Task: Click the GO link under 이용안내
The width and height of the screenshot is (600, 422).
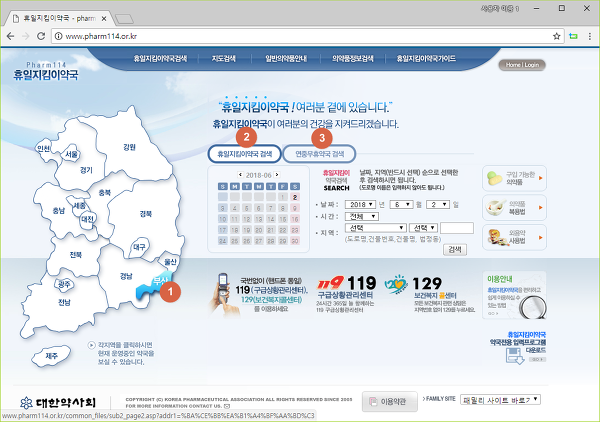Action: (493, 313)
